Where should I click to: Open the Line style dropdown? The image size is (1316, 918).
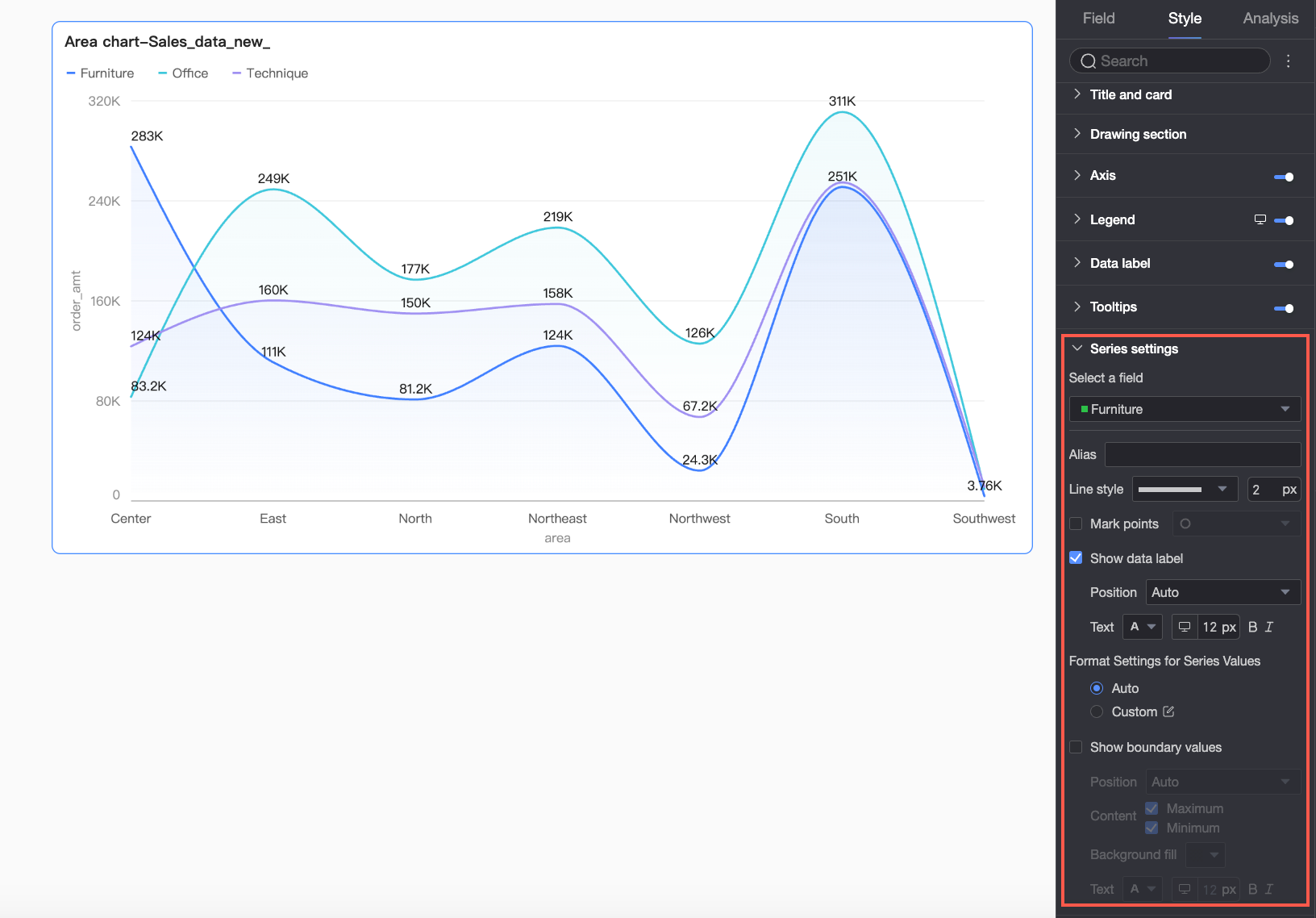1185,489
